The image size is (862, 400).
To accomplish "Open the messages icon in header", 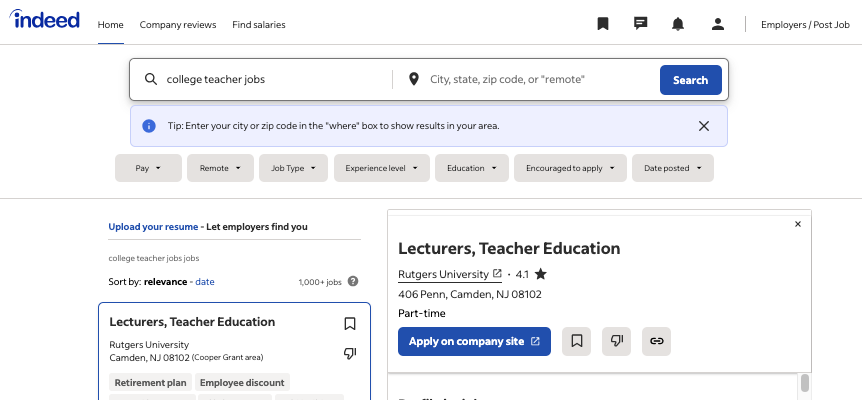I will coord(640,24).
